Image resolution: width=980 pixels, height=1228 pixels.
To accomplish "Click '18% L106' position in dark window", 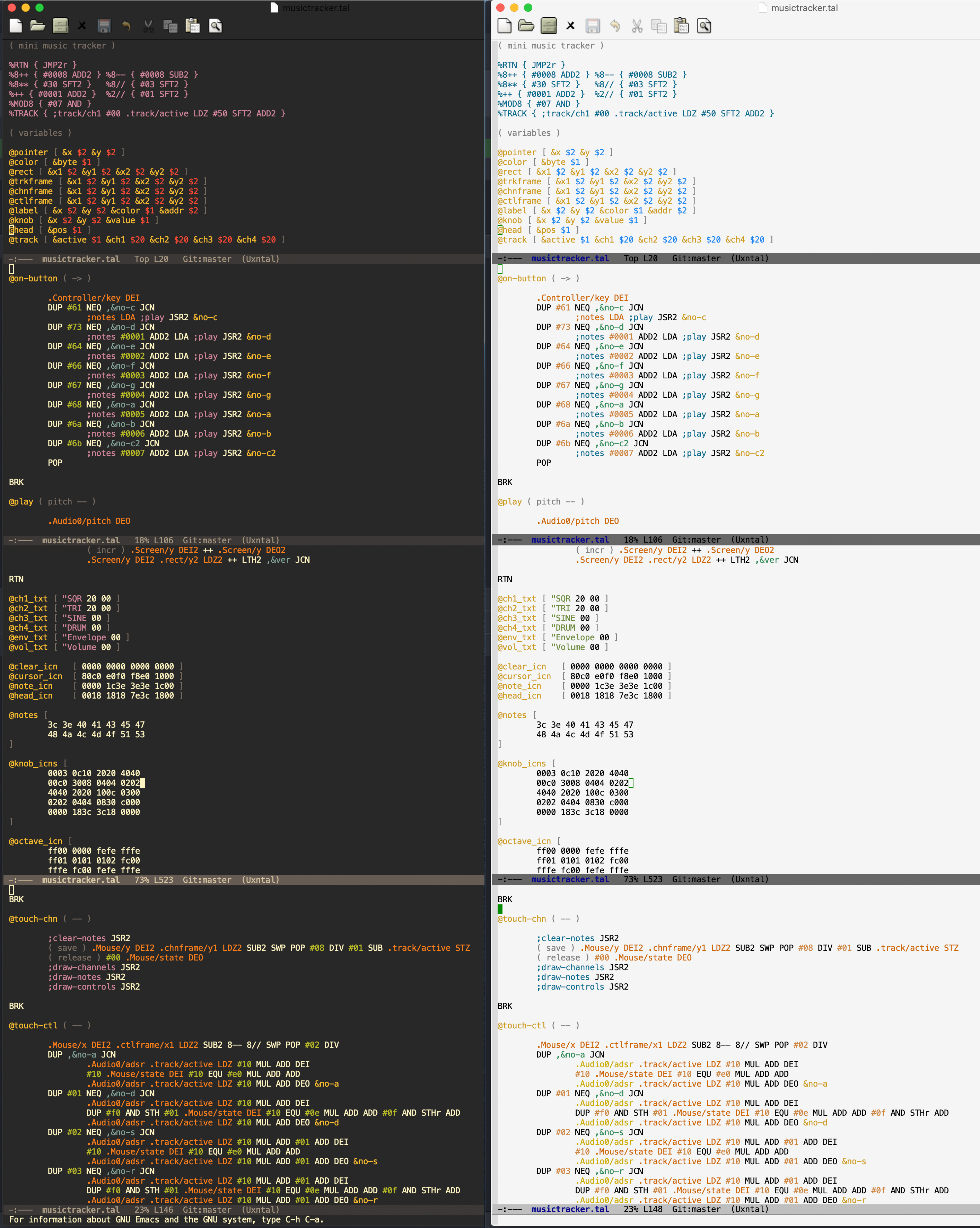I will tap(154, 541).
